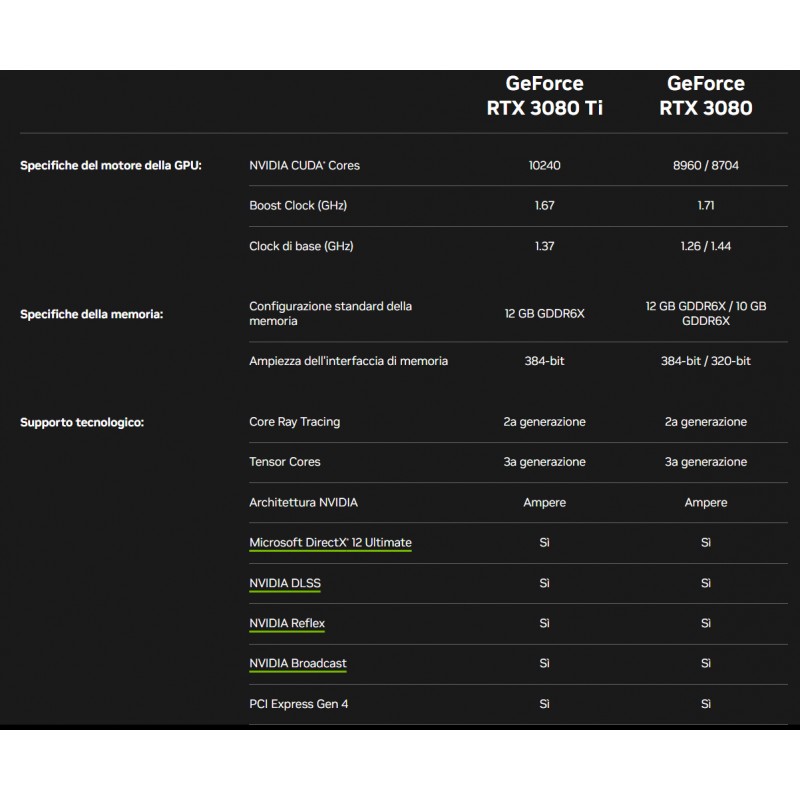Open the NVIDIA DLSS link
The image size is (800, 800).
point(285,583)
